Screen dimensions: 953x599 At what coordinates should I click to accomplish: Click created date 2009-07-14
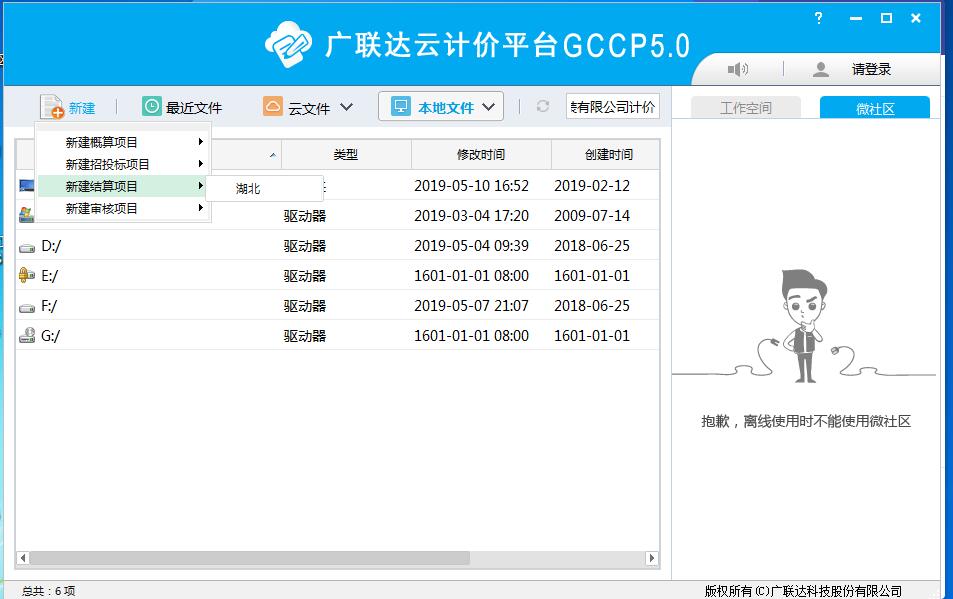[x=592, y=216]
